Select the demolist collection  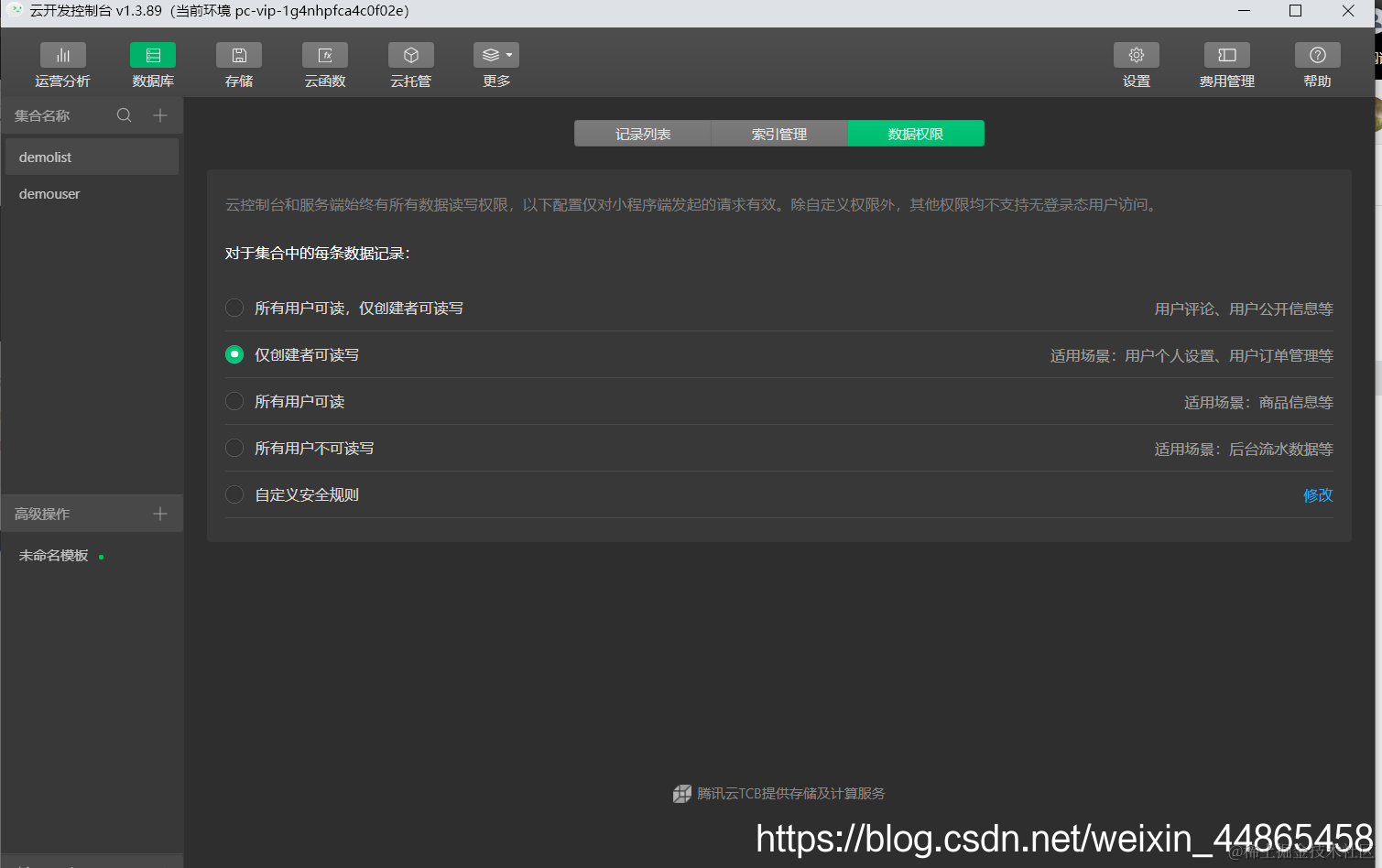click(92, 157)
